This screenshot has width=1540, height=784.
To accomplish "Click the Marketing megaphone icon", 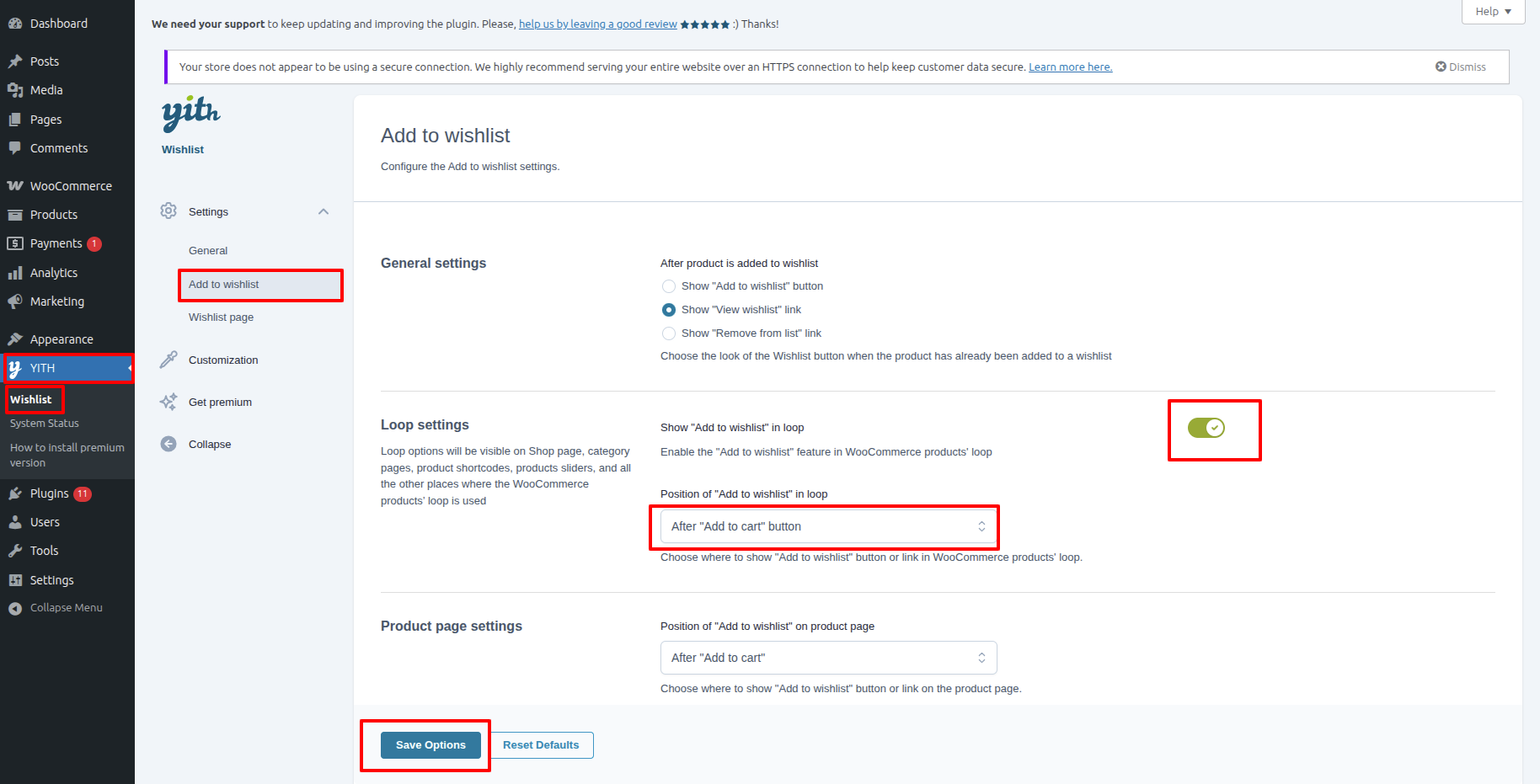I will [x=15, y=301].
